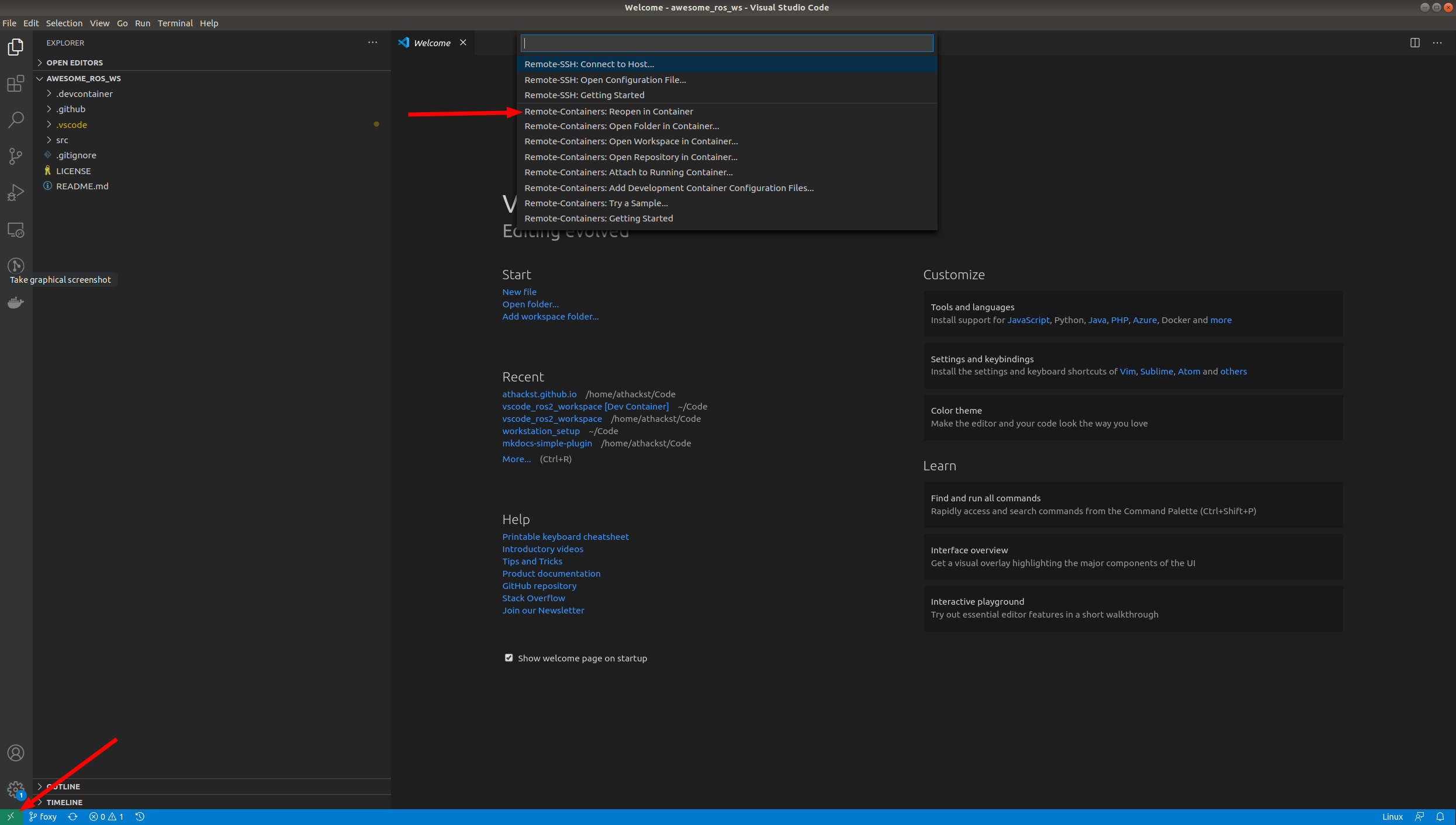Open the Extensions view
Screen dimensions: 1456x825
[15, 84]
